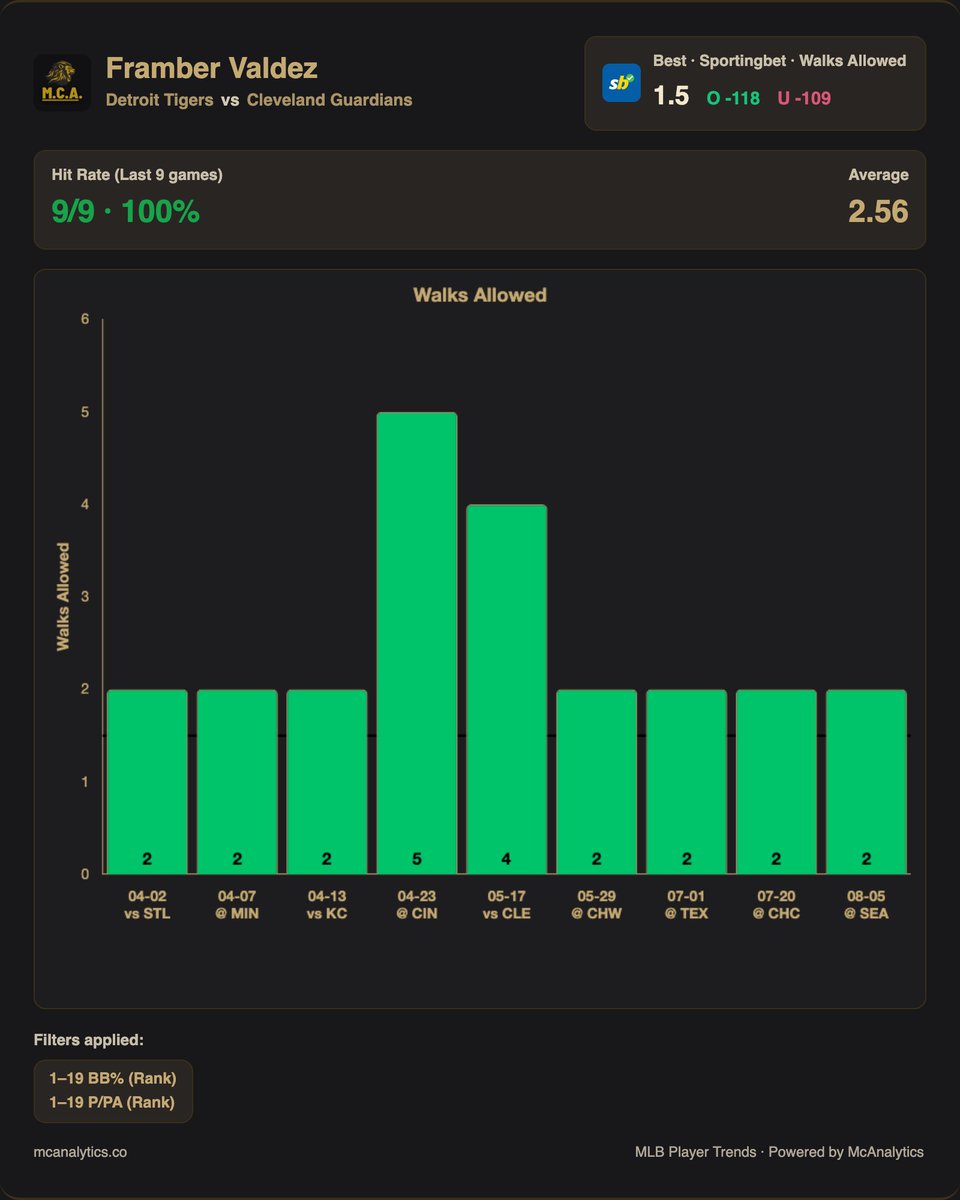960x1200 pixels.
Task: Click the 04-13 vs KC bar
Action: click(x=327, y=781)
